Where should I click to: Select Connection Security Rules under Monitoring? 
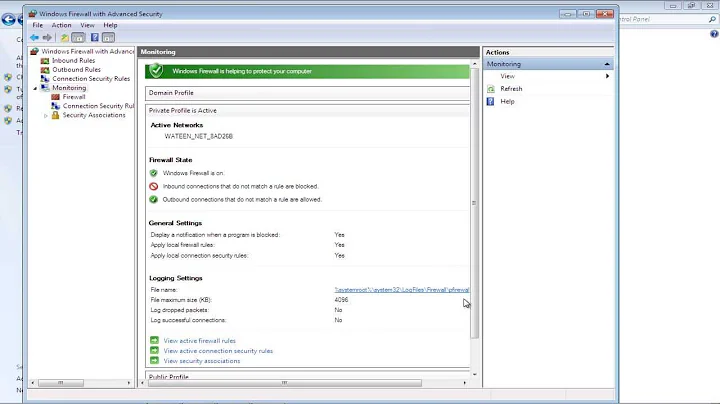tap(98, 106)
